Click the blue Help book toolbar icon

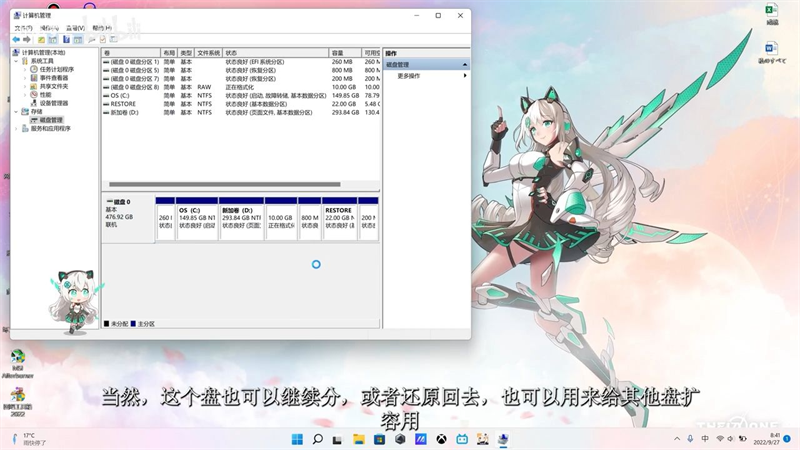(66, 39)
